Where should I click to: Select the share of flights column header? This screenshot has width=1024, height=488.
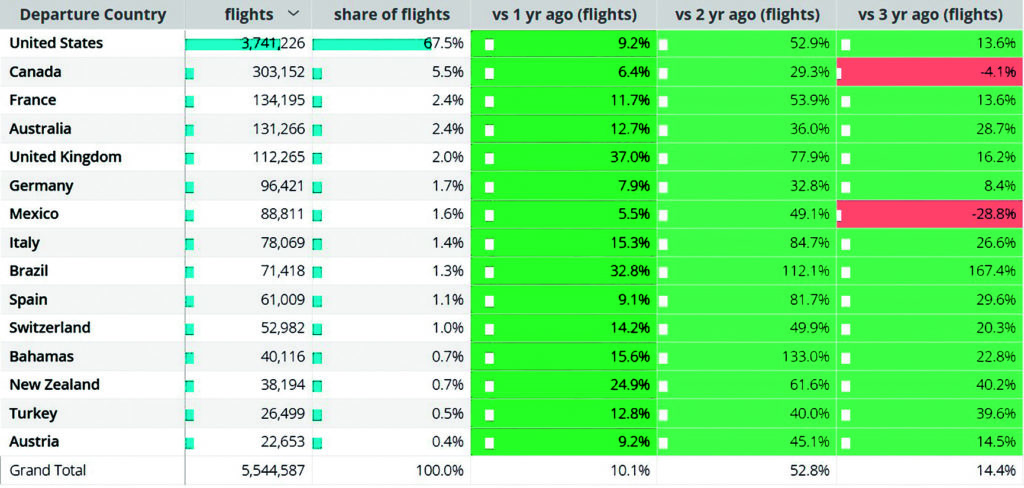(391, 14)
